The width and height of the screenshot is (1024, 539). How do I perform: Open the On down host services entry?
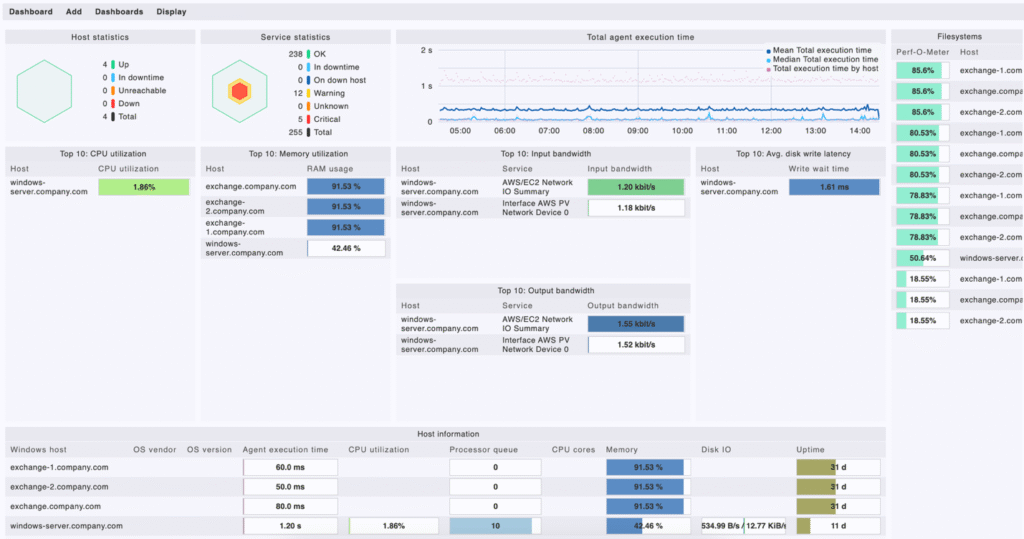coord(332,80)
